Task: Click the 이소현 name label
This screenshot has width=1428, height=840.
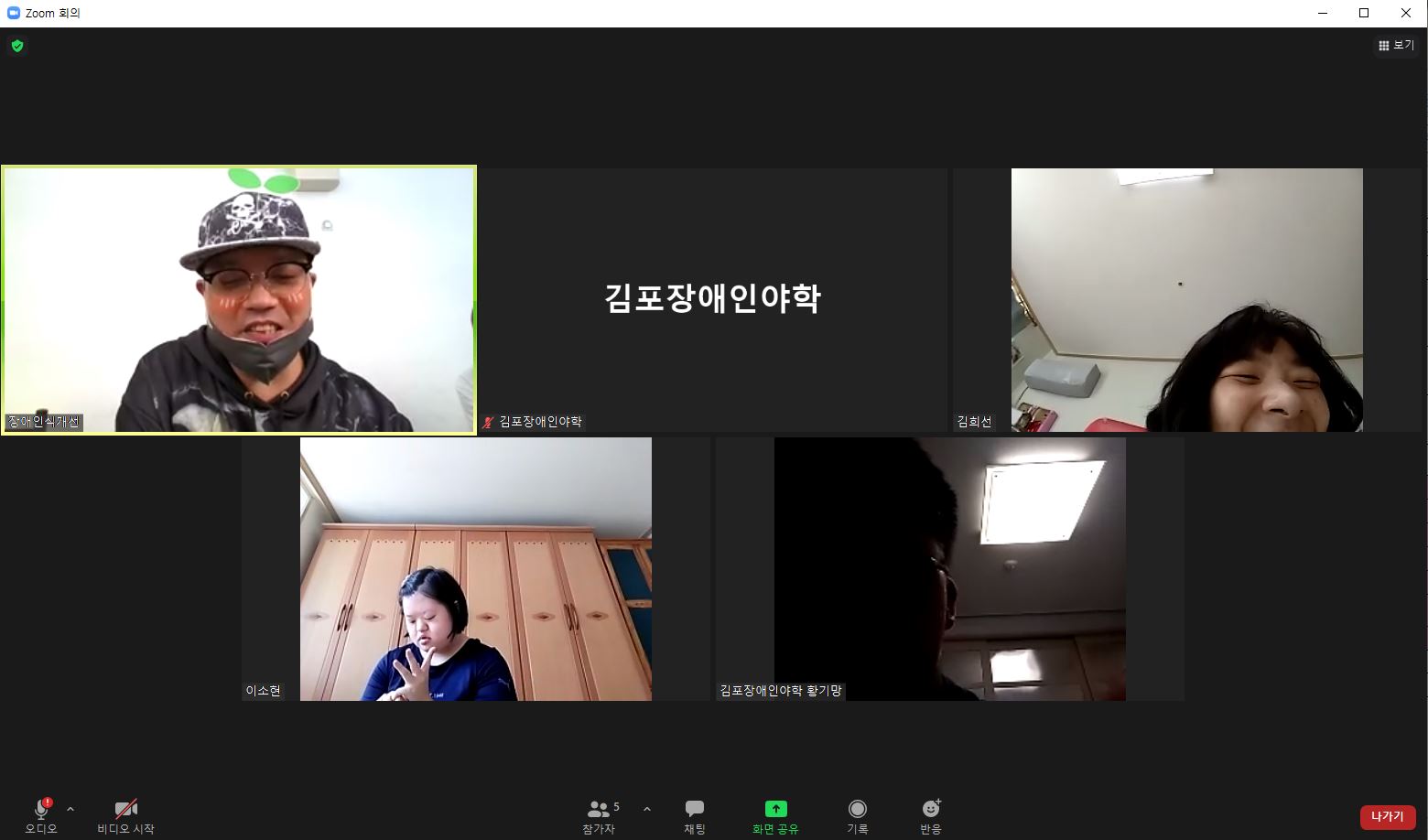Action: (263, 691)
